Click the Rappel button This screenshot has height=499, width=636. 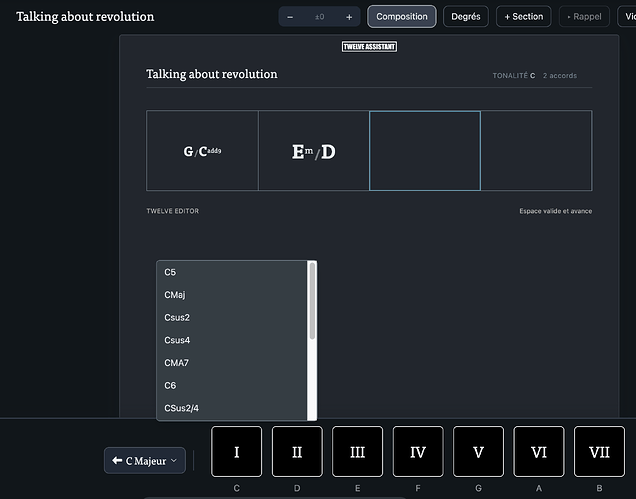tap(584, 17)
